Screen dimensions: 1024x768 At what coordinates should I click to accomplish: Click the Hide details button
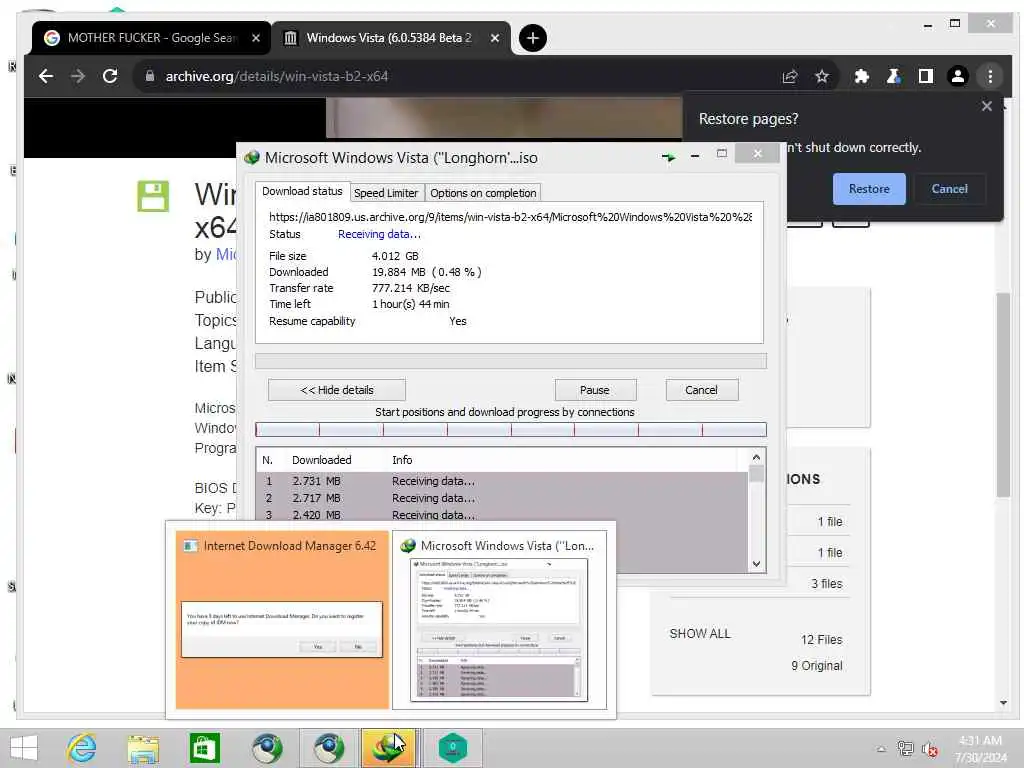336,390
